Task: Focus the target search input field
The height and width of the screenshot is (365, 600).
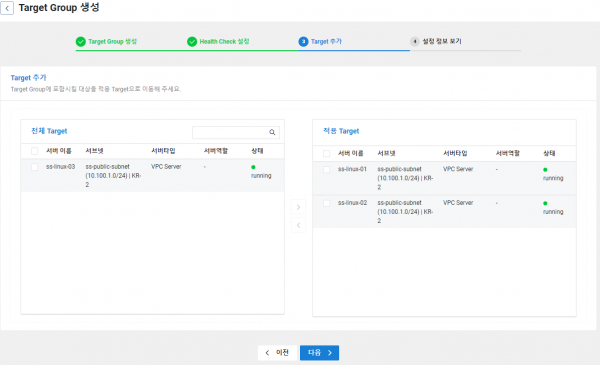Action: point(230,132)
